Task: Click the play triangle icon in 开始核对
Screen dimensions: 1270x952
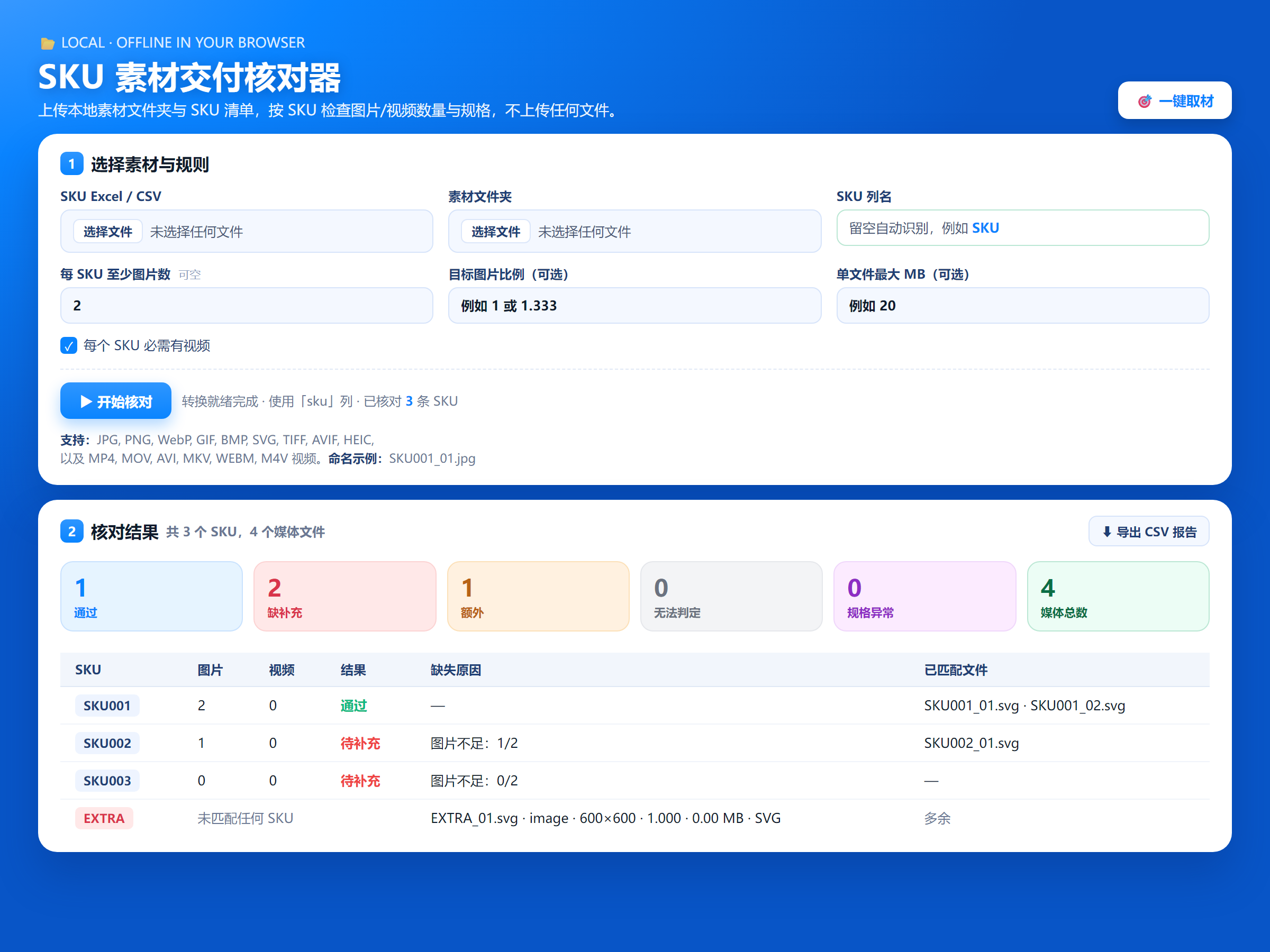Action: [x=86, y=401]
